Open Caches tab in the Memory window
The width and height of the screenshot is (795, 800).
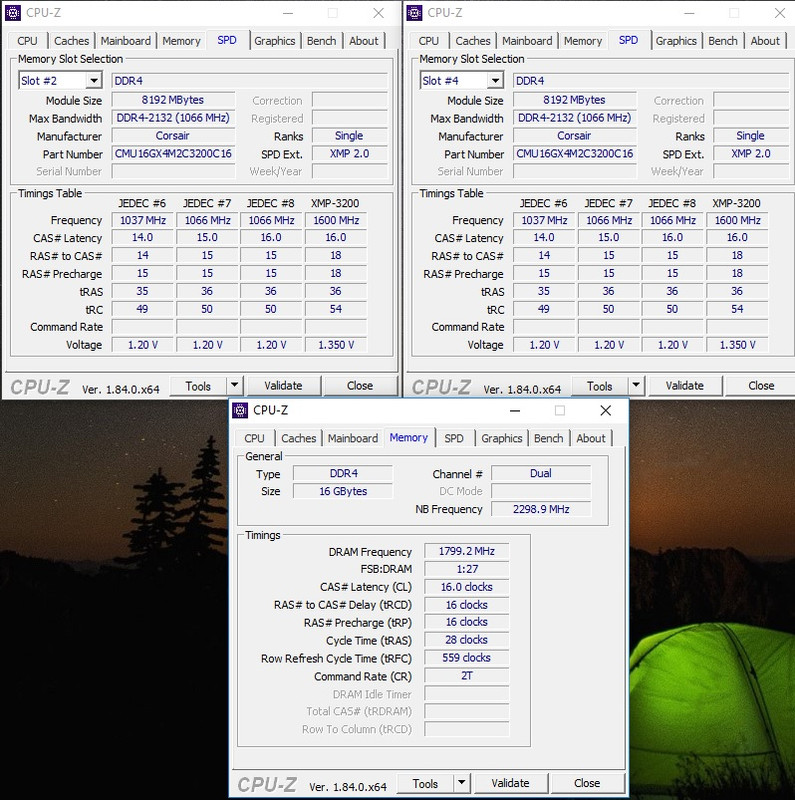tap(299, 438)
